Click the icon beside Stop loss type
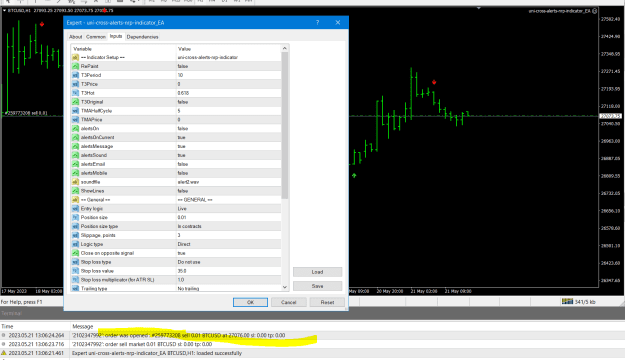 point(75,262)
